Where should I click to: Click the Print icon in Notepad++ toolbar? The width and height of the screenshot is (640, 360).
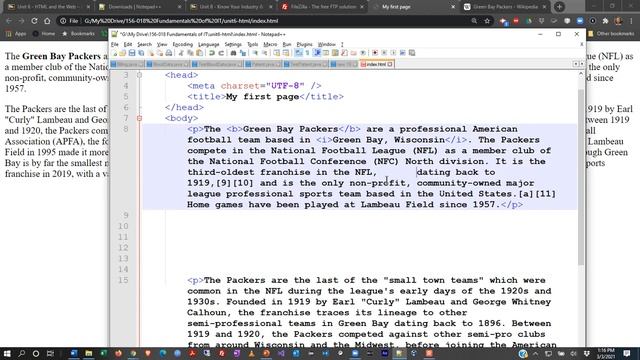click(169, 53)
